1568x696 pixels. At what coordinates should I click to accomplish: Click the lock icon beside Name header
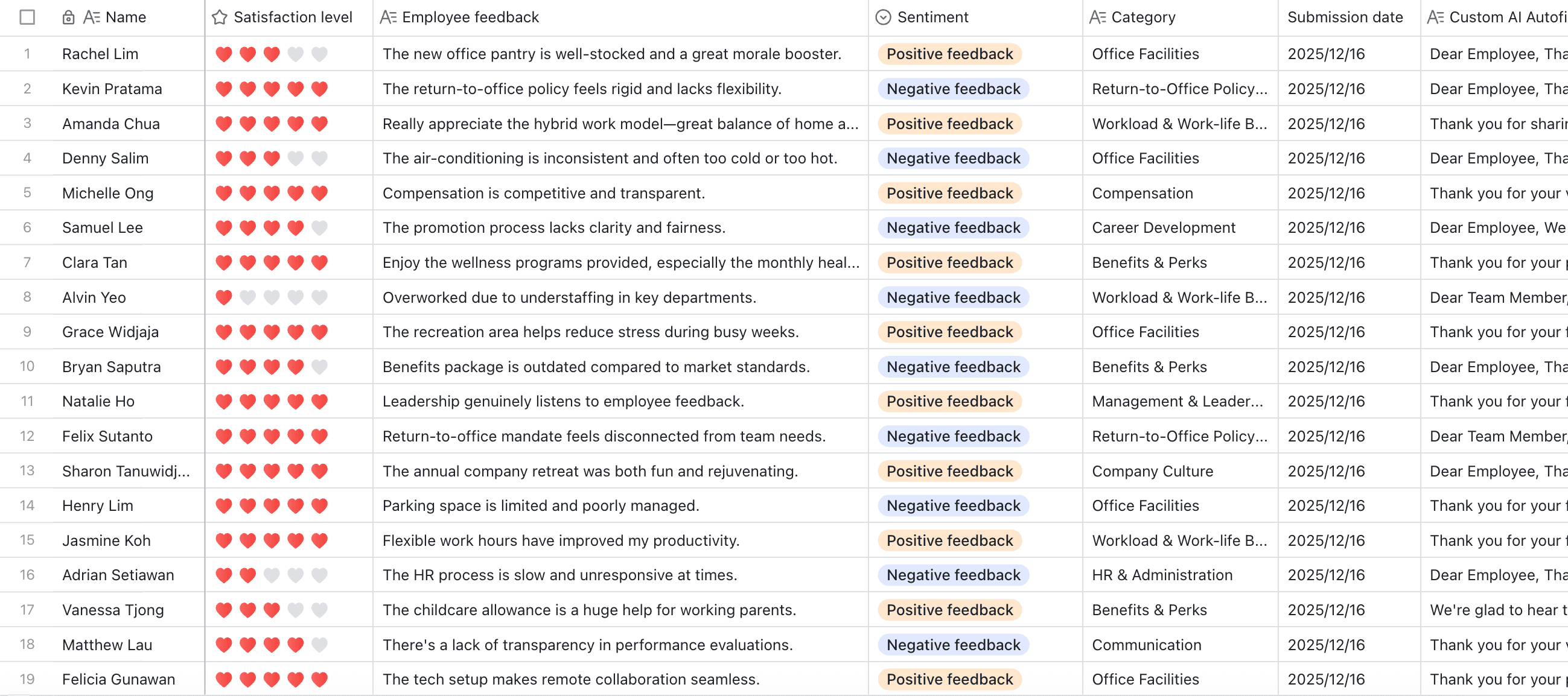68,17
